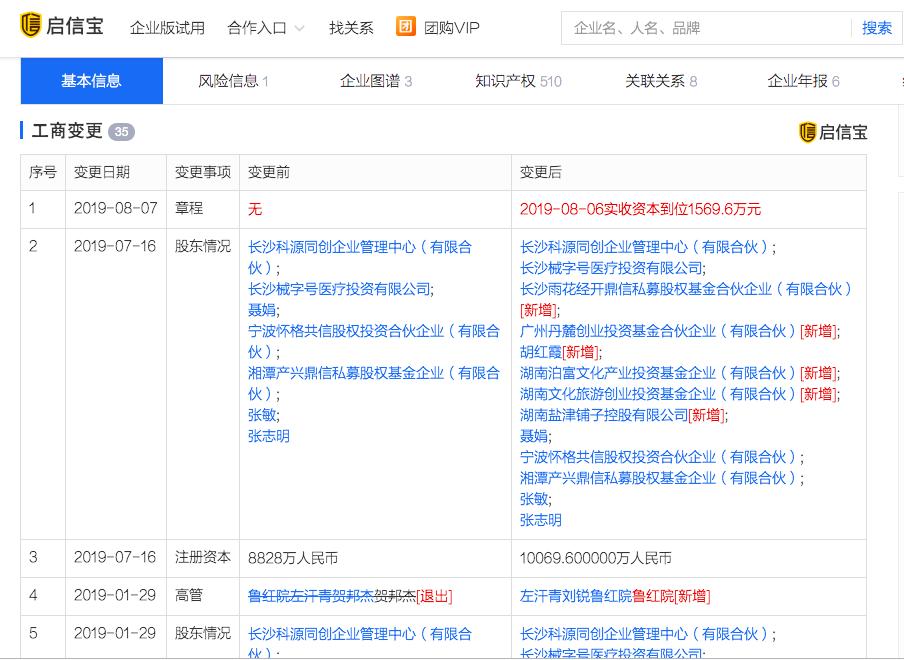
Task: Open the 企业图谱 tab
Action: (376, 81)
